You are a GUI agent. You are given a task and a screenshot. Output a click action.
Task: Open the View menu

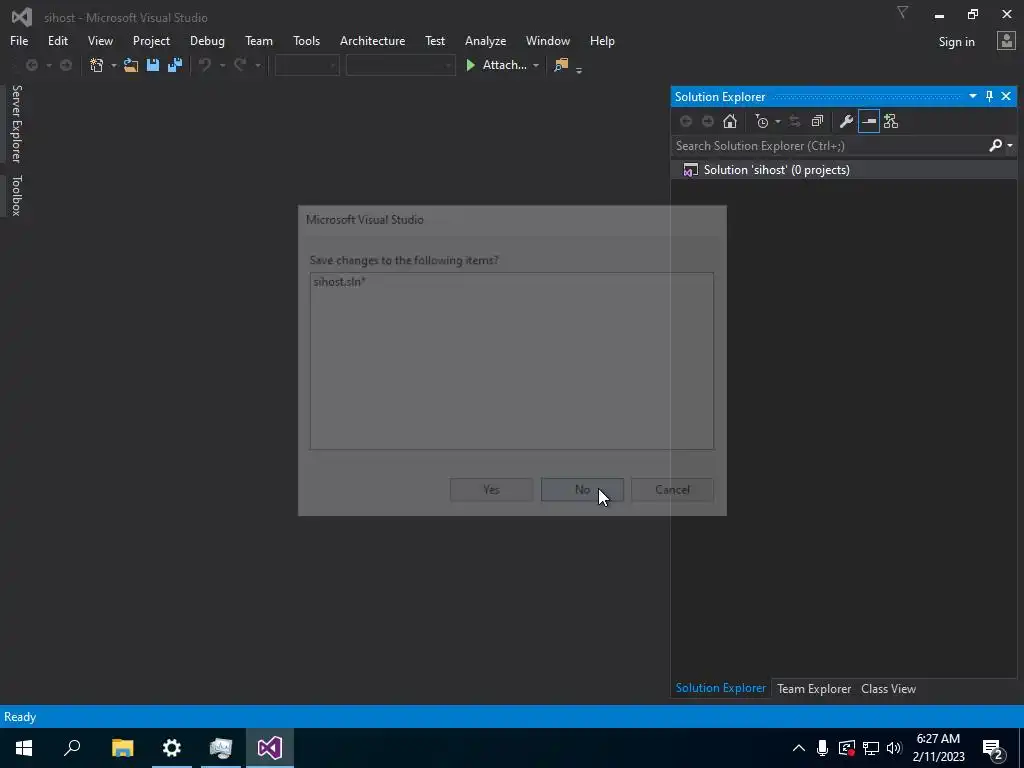point(100,40)
